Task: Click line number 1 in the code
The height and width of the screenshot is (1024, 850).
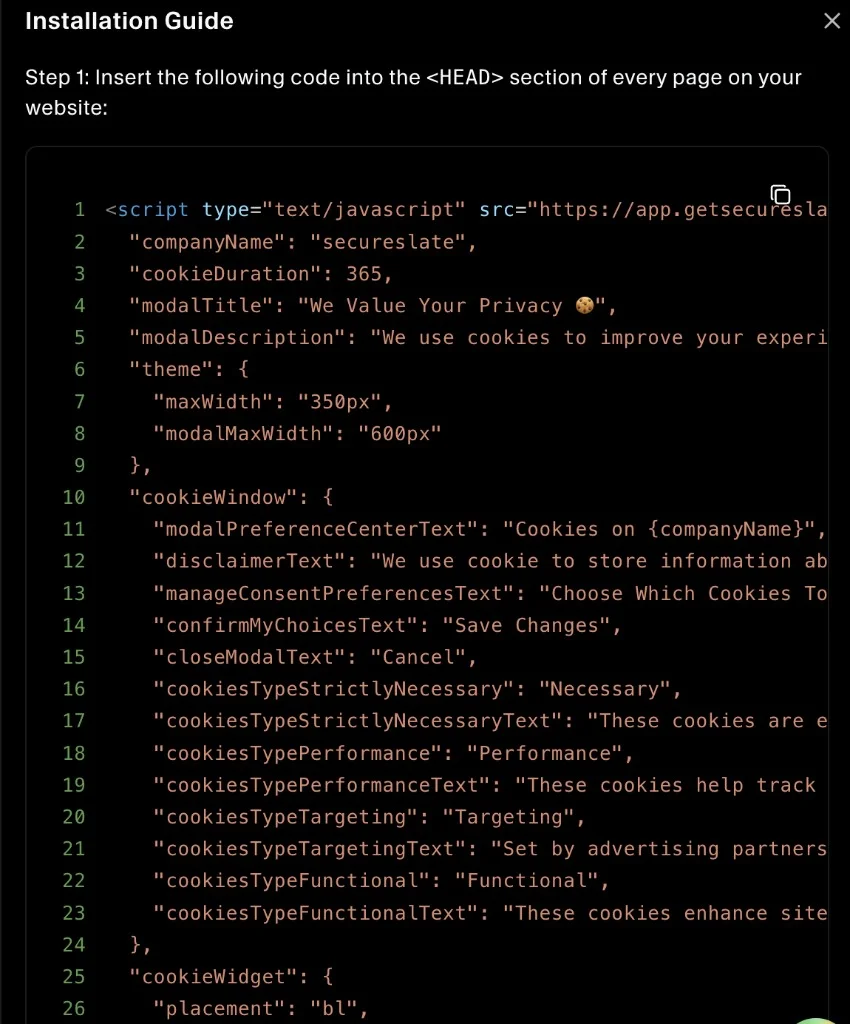Action: click(80, 209)
